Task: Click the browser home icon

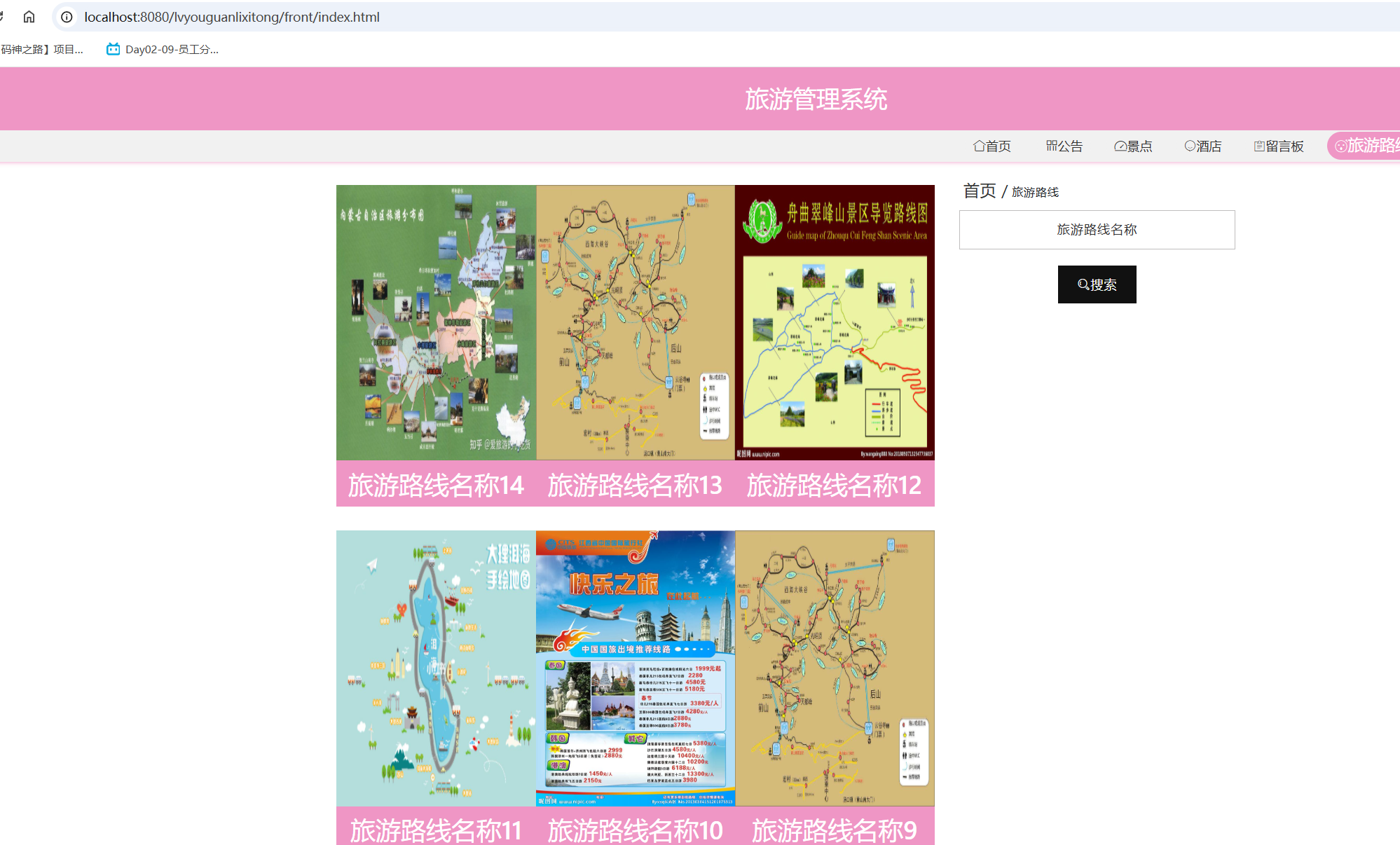Action: pyautogui.click(x=29, y=17)
